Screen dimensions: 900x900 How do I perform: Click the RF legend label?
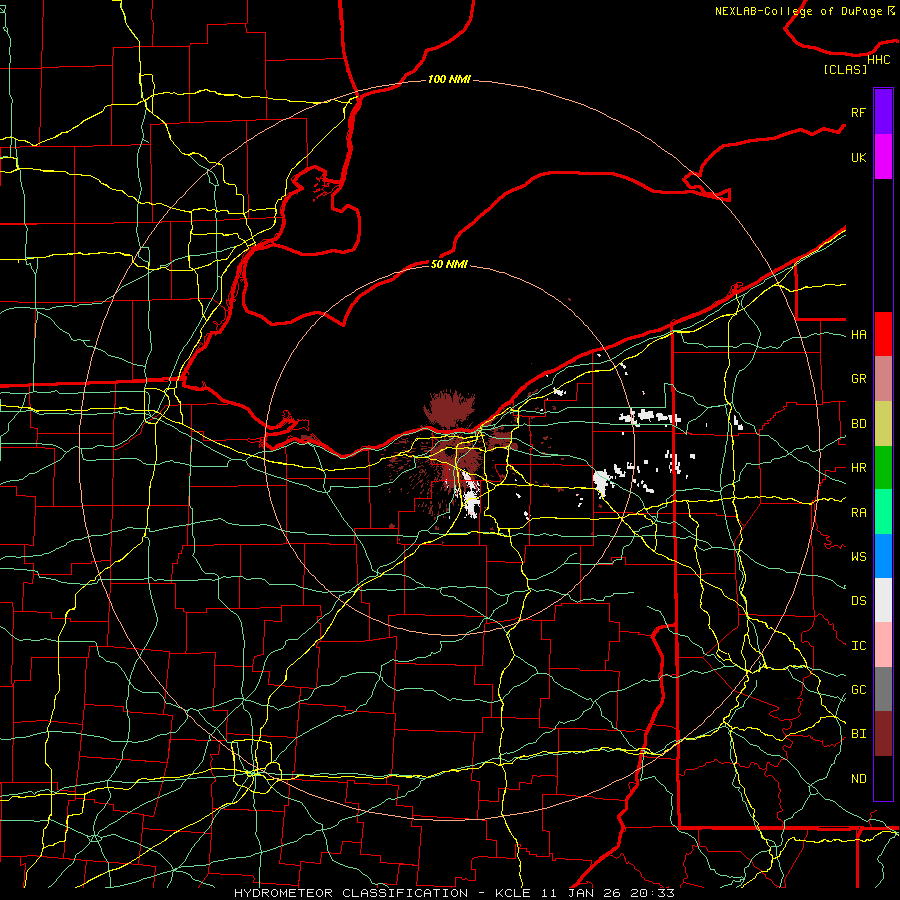859,112
